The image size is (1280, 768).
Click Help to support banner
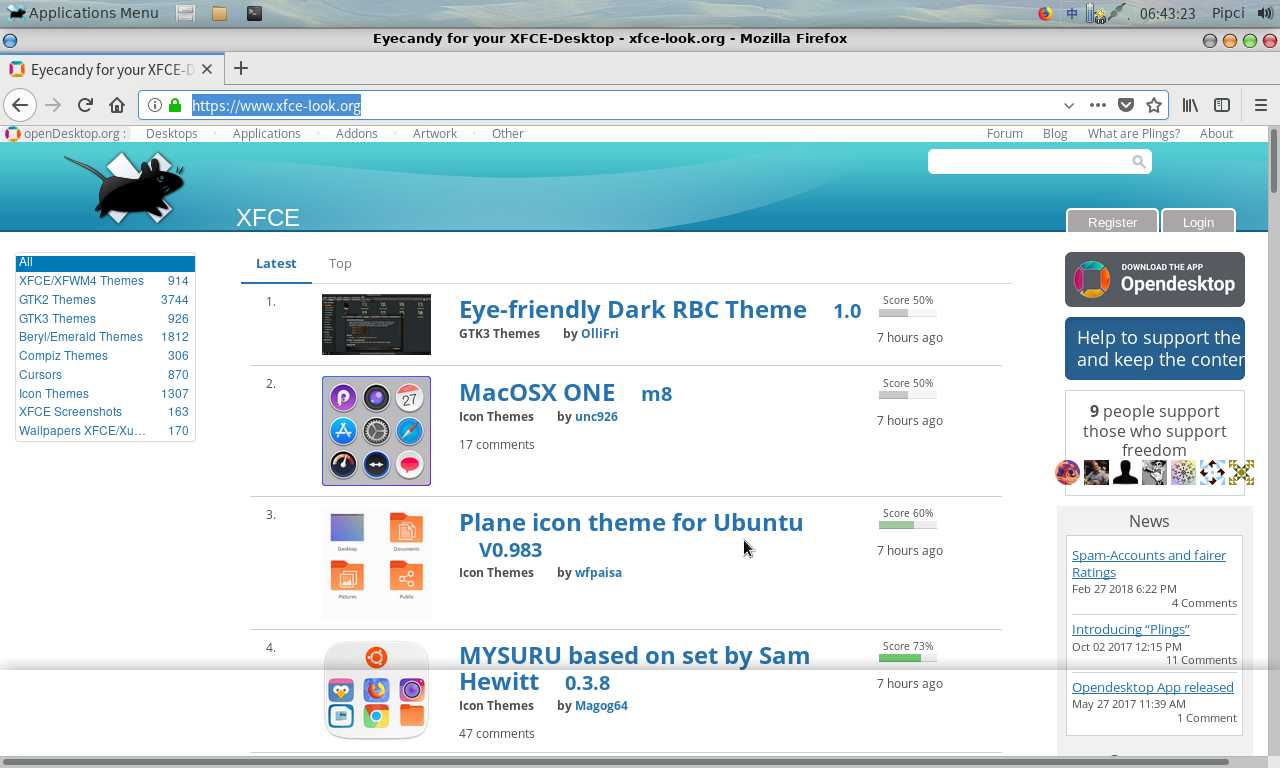pos(1155,348)
